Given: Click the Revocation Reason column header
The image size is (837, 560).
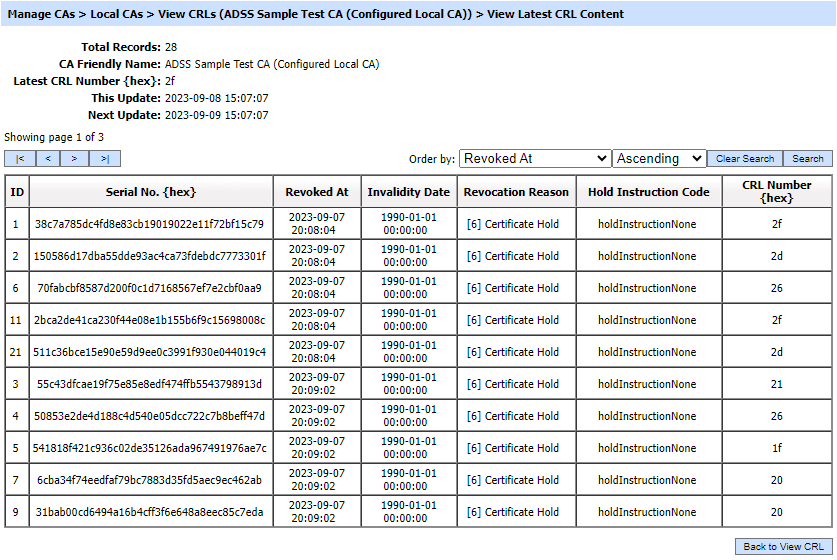Looking at the screenshot, I should pos(517,192).
